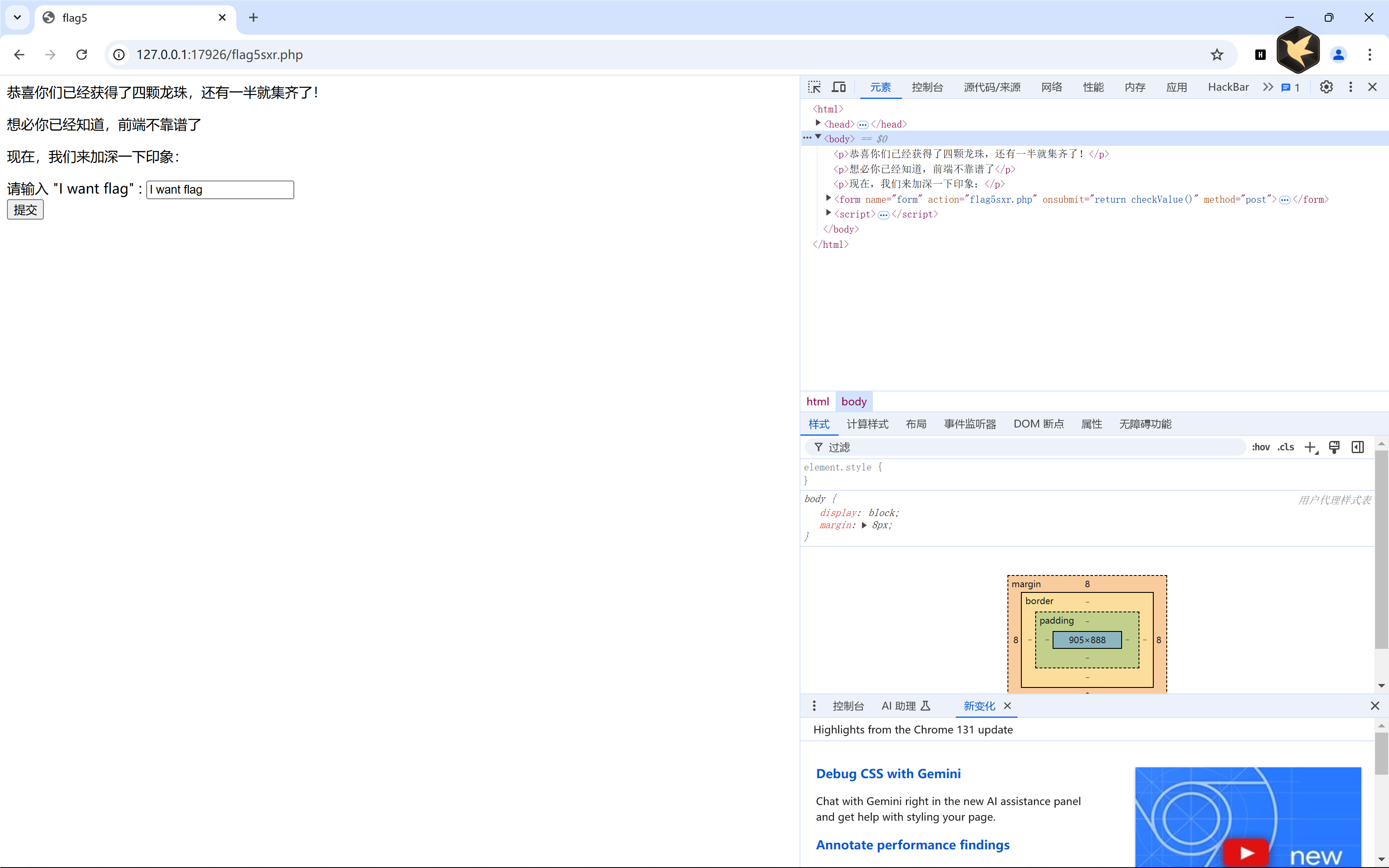The image size is (1389, 868).
Task: Go back to the previous page
Action: [19, 55]
